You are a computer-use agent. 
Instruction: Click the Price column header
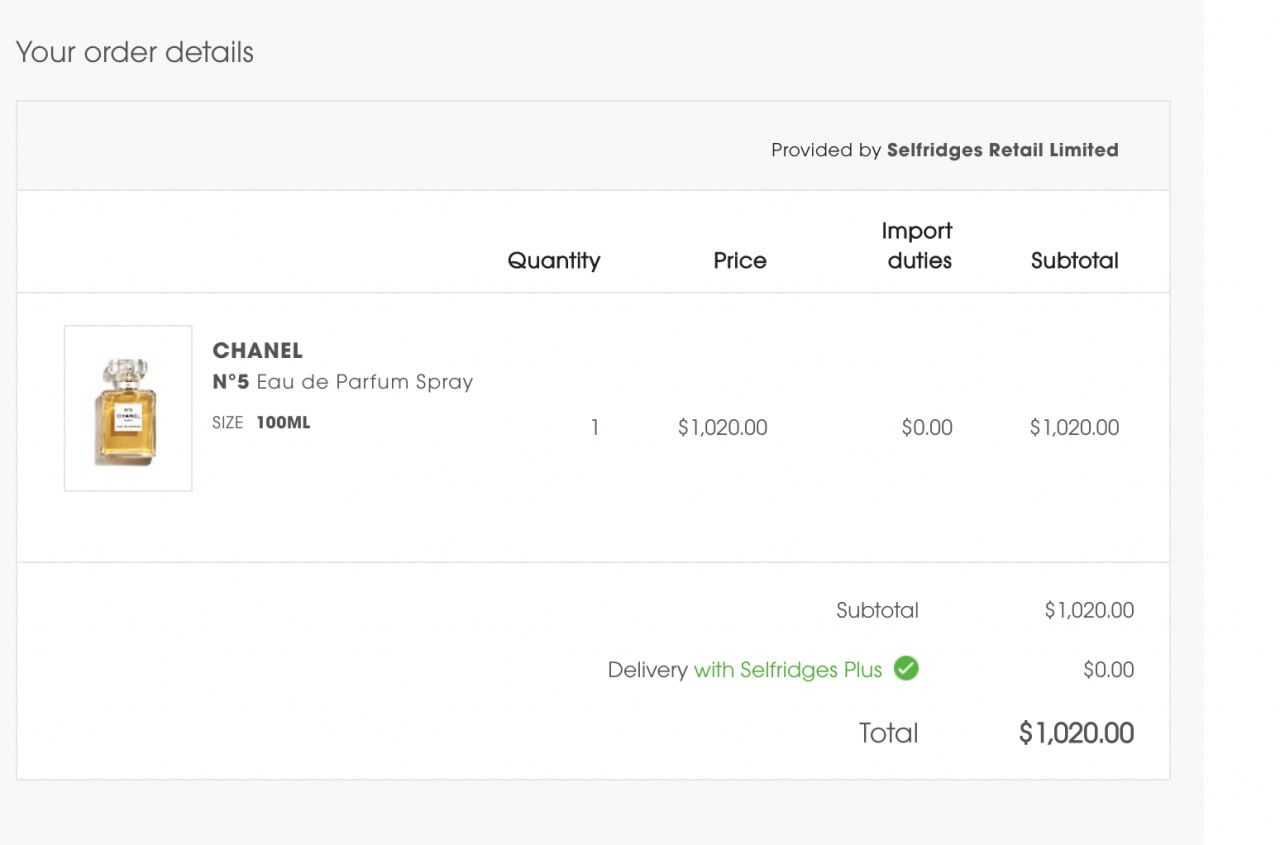[740, 261]
